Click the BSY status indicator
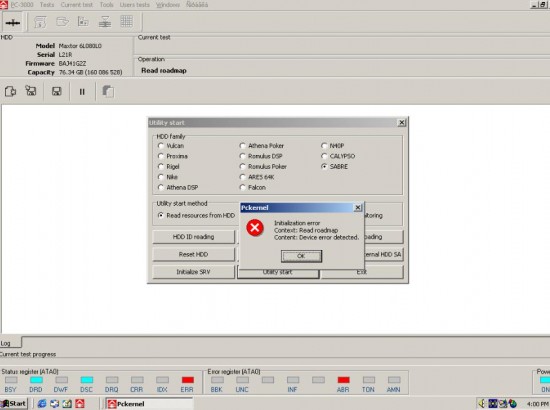550x410 pixels. [x=11, y=380]
